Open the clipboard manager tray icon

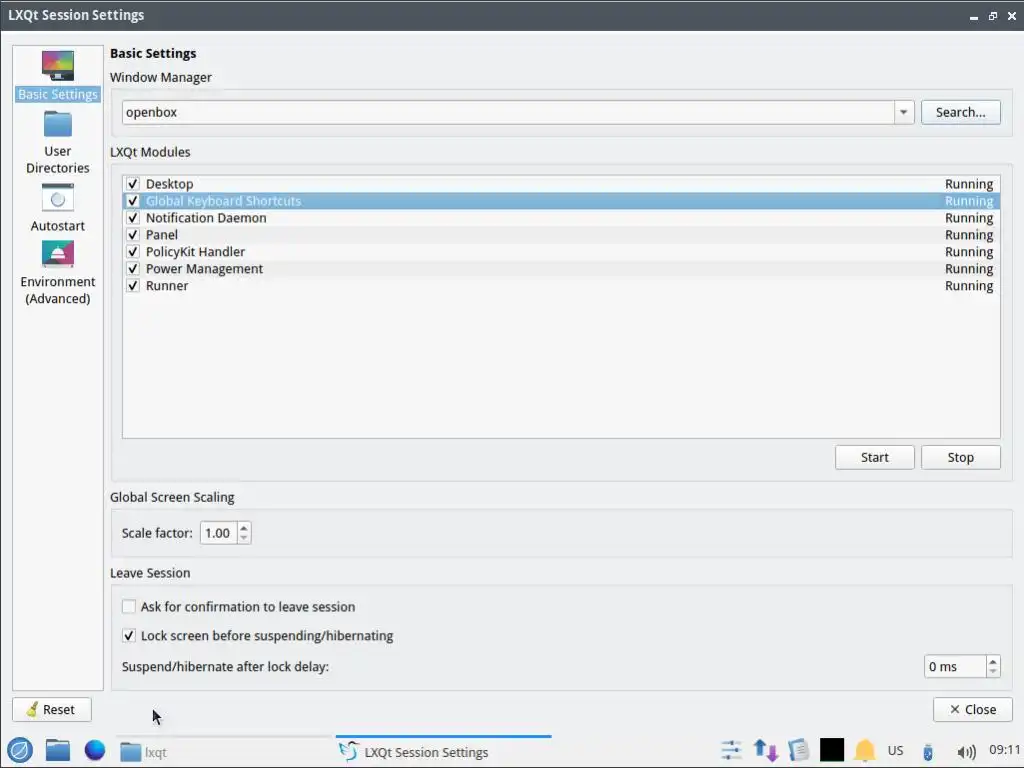798,750
